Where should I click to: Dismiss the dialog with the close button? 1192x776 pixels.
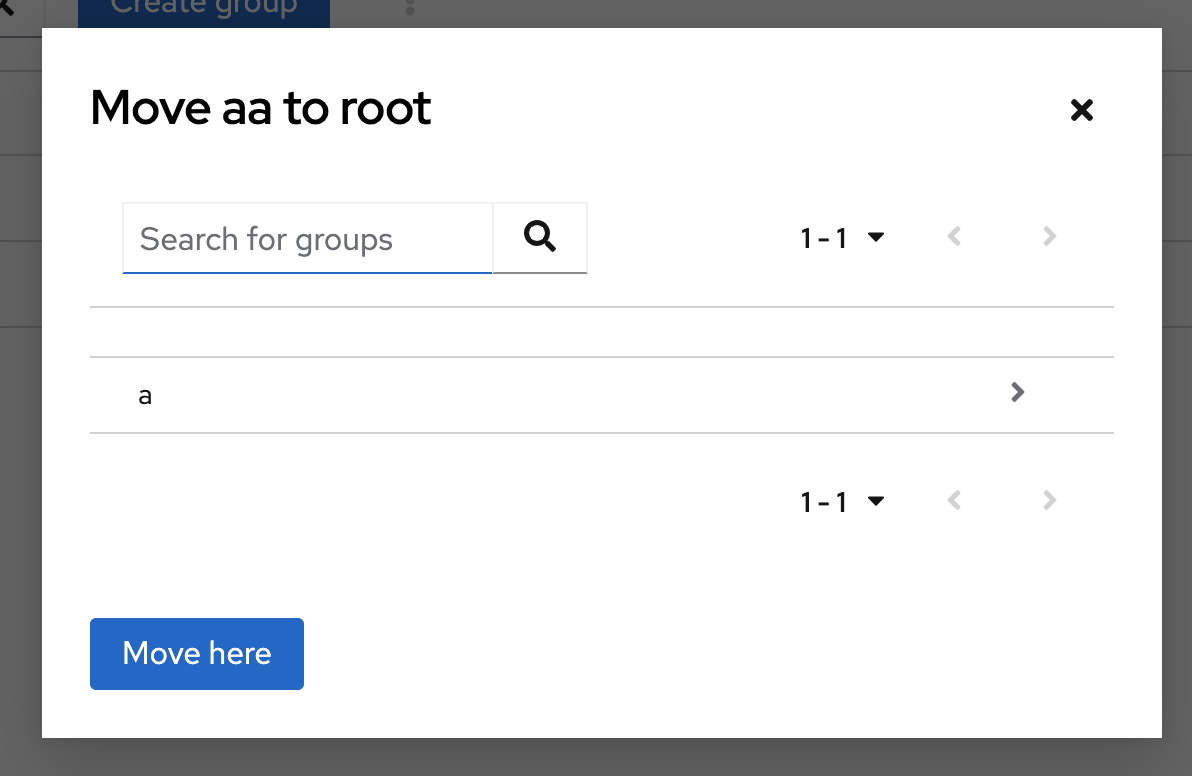coord(1081,110)
